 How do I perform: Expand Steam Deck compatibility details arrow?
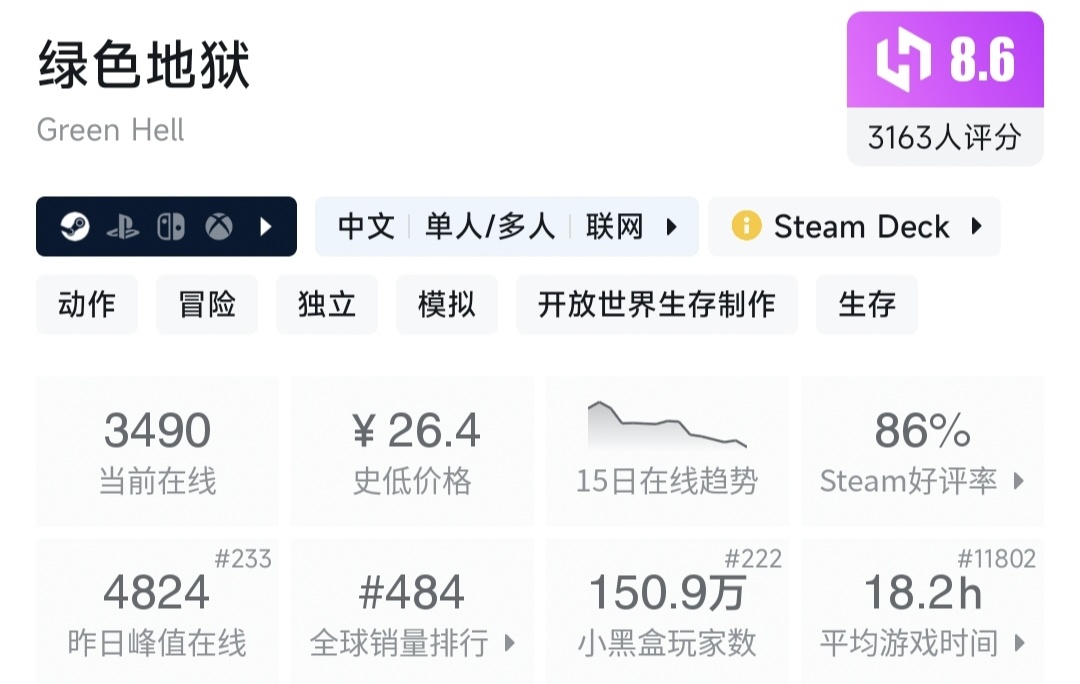[x=976, y=226]
